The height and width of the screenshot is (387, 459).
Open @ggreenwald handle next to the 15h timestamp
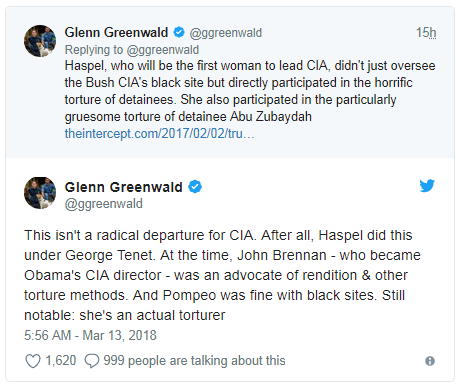pyautogui.click(x=226, y=33)
